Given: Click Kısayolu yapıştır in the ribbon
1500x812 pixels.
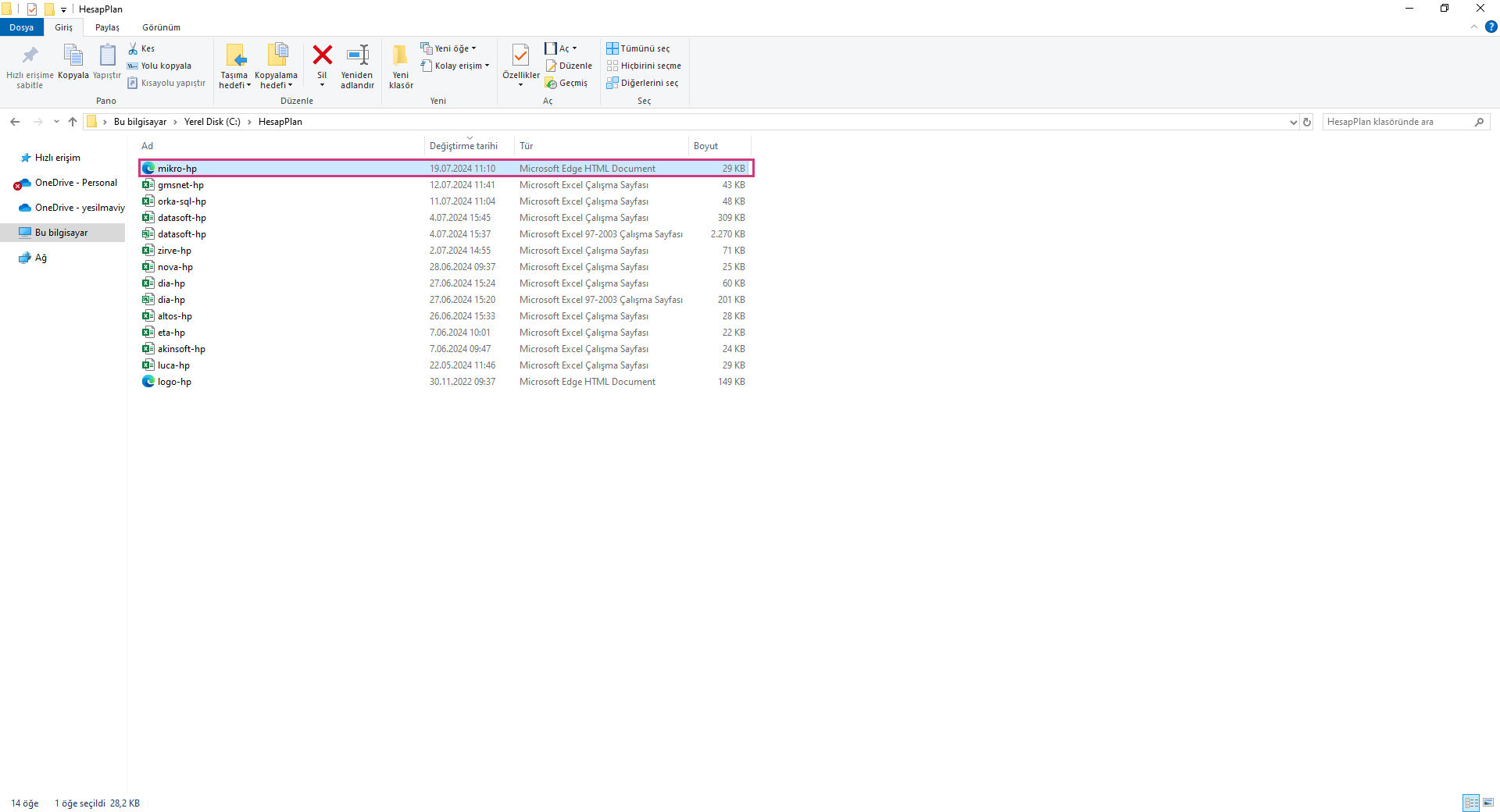Looking at the screenshot, I should tap(166, 83).
